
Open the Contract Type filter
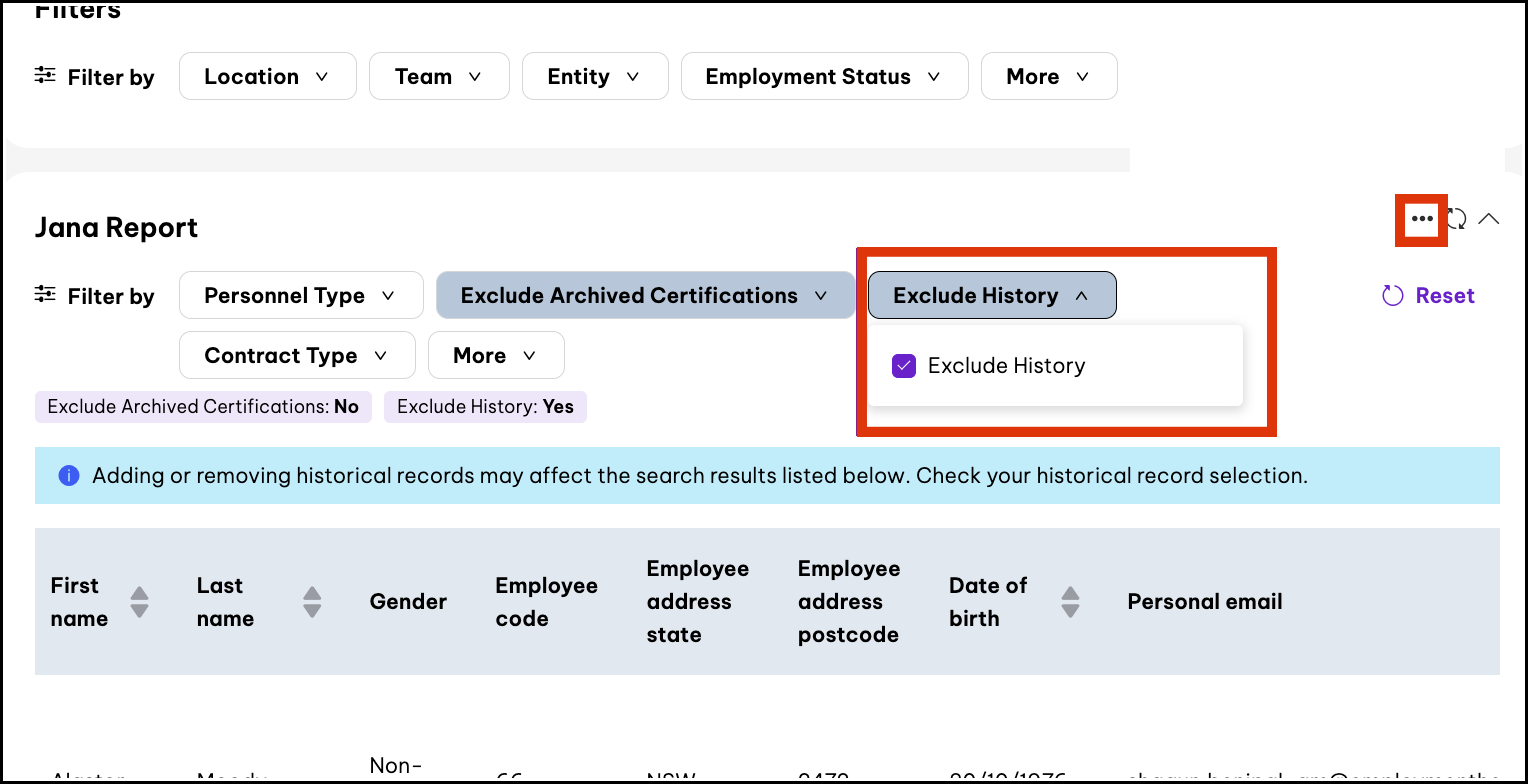[296, 356]
